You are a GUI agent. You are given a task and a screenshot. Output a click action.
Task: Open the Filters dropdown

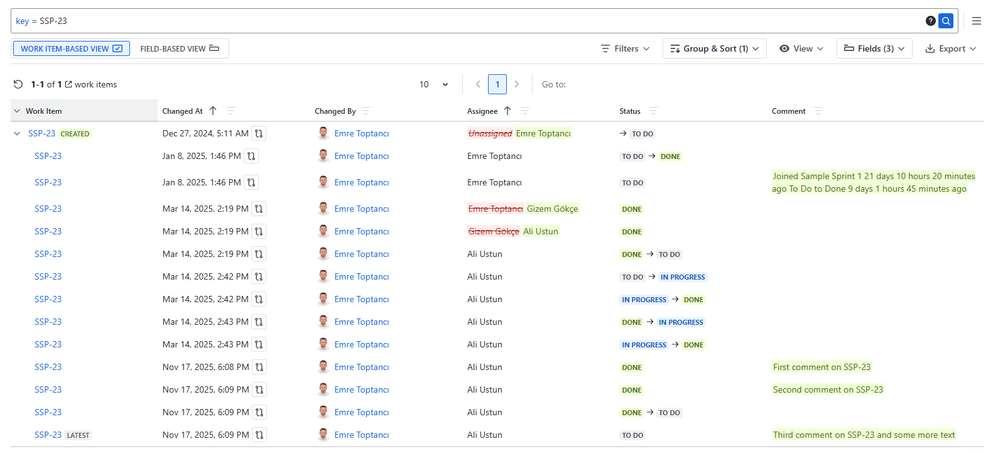coord(625,48)
